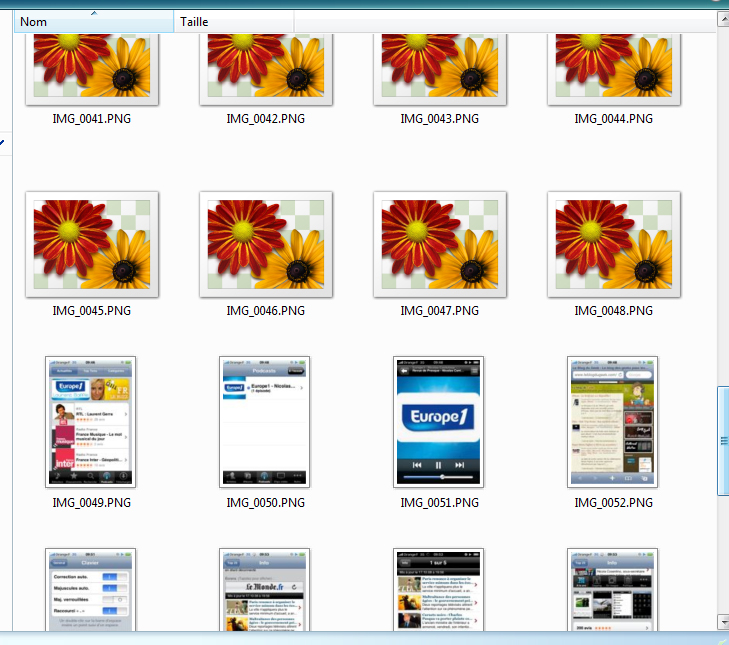The width and height of the screenshot is (729, 645).
Task: Select the flower thumbnail of IMG_0045.PNG
Action: 91,244
